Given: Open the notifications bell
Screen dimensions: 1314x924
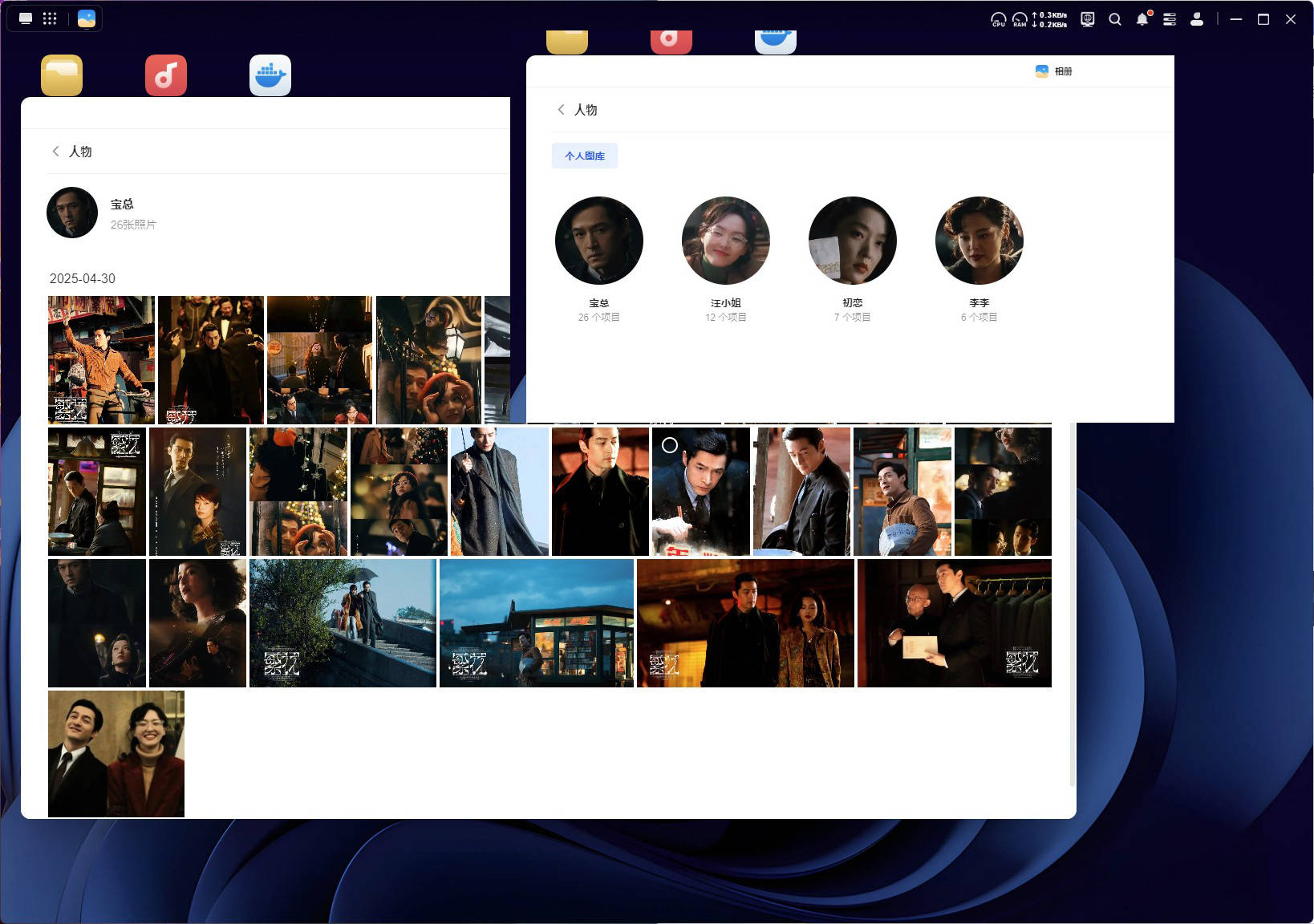Looking at the screenshot, I should pyautogui.click(x=1142, y=19).
